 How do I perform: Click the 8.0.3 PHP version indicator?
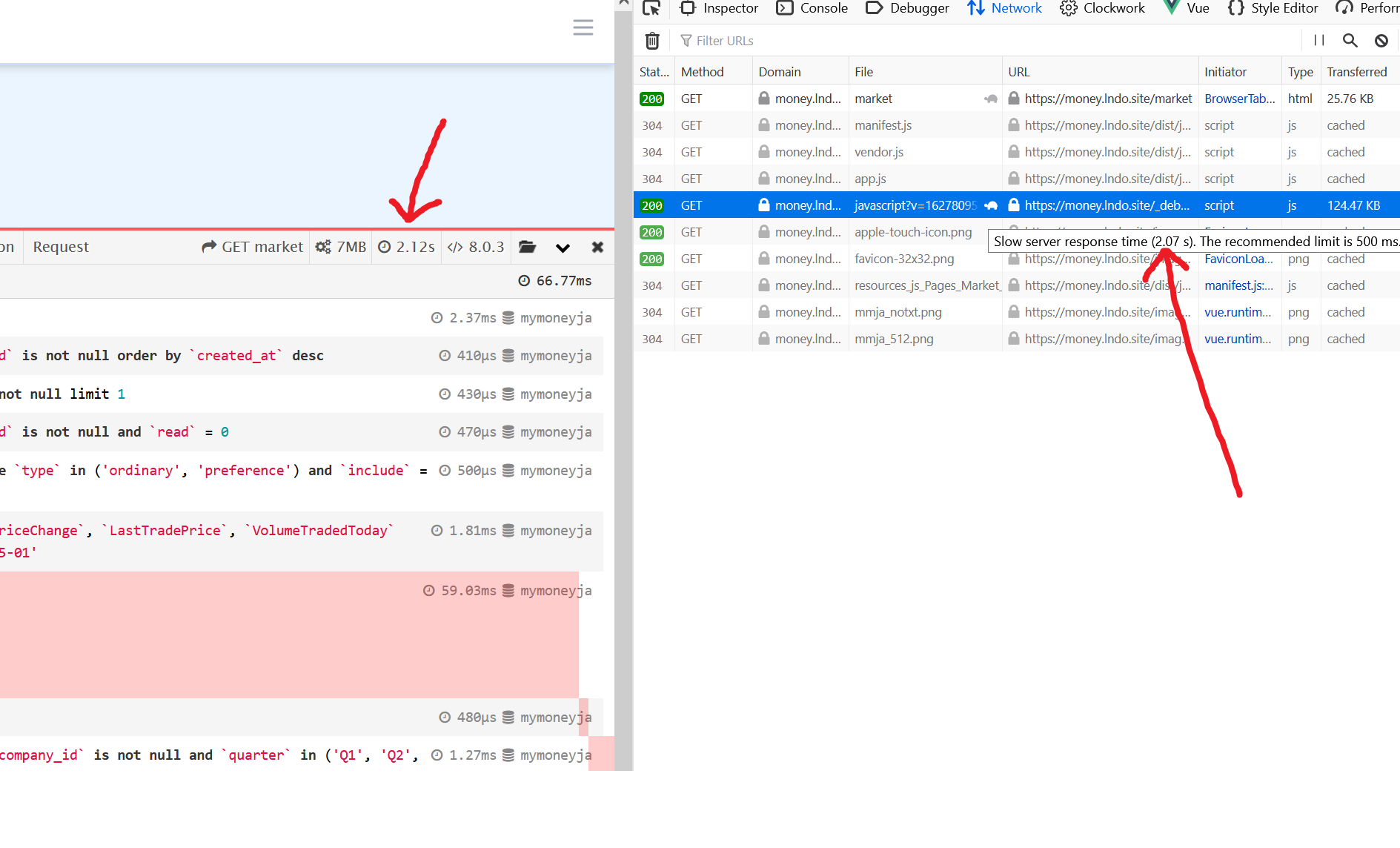tap(476, 247)
